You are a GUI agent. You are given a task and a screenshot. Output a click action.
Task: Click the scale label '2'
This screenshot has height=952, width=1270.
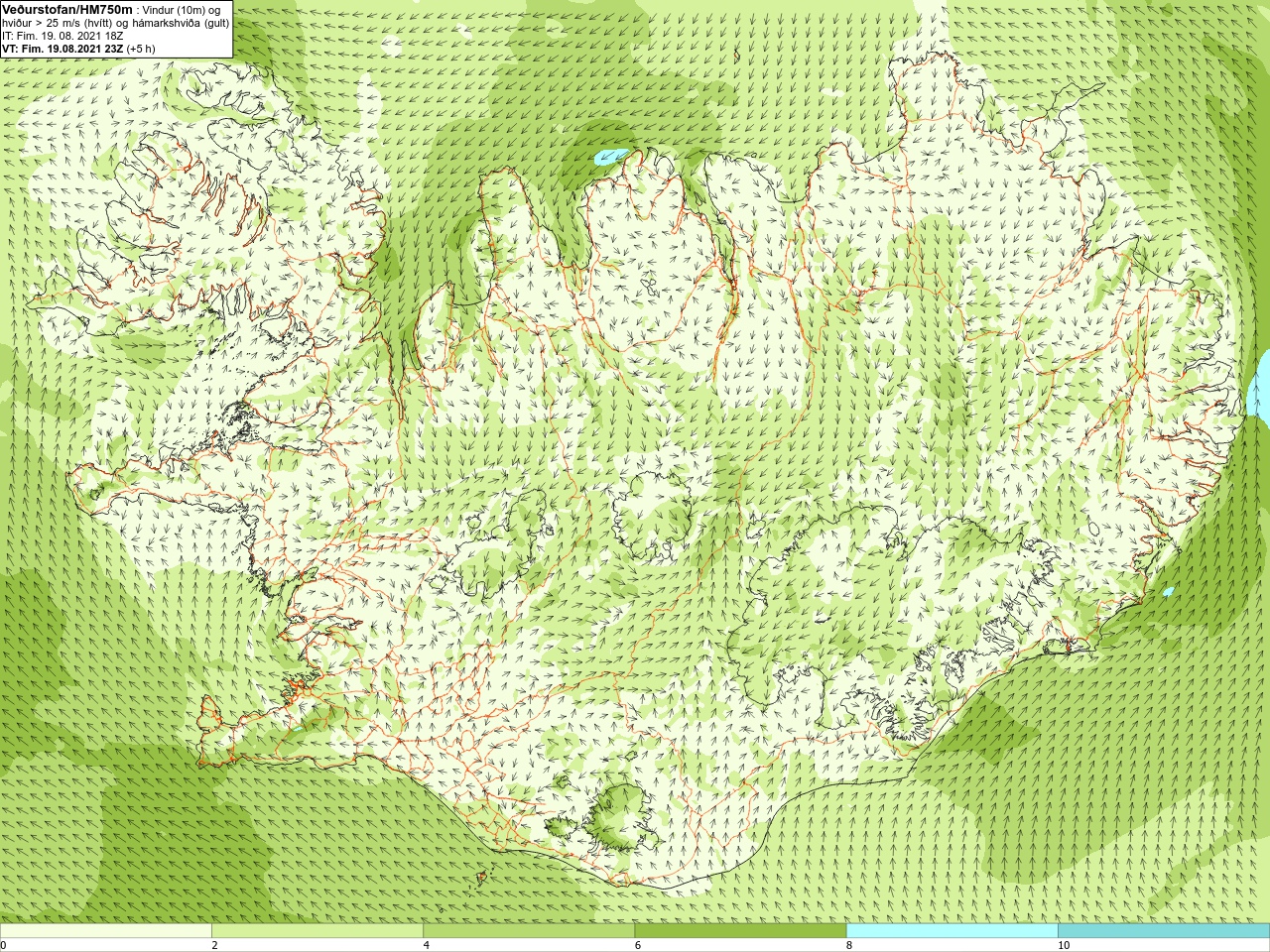click(x=214, y=945)
